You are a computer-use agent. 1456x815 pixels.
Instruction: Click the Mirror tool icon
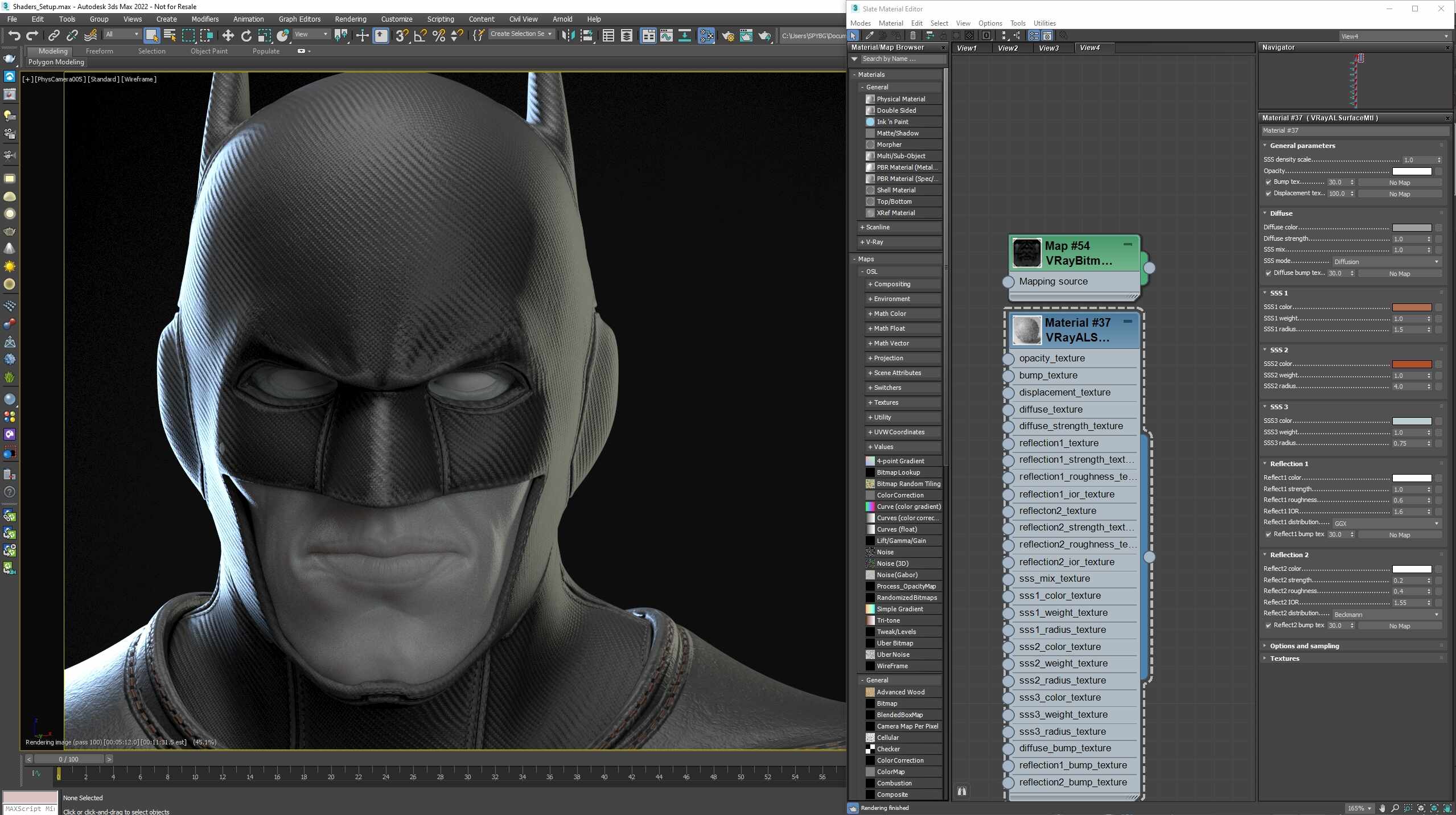click(x=567, y=35)
